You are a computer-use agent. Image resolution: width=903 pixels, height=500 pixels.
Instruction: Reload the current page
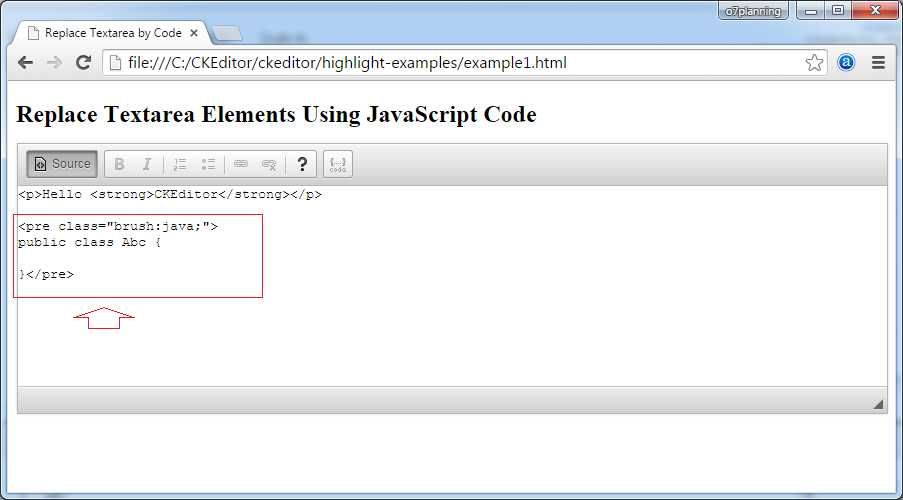pos(84,63)
